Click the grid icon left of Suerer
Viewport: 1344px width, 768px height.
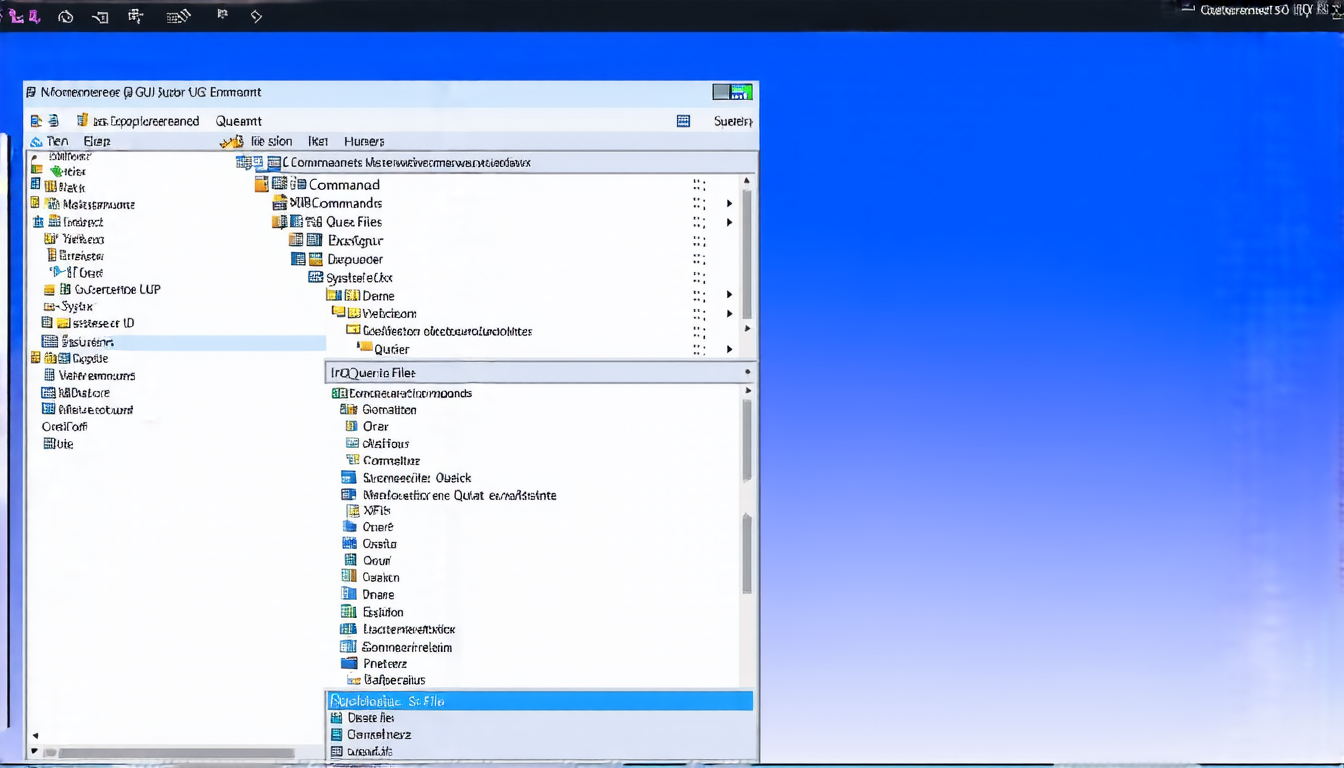(x=683, y=121)
